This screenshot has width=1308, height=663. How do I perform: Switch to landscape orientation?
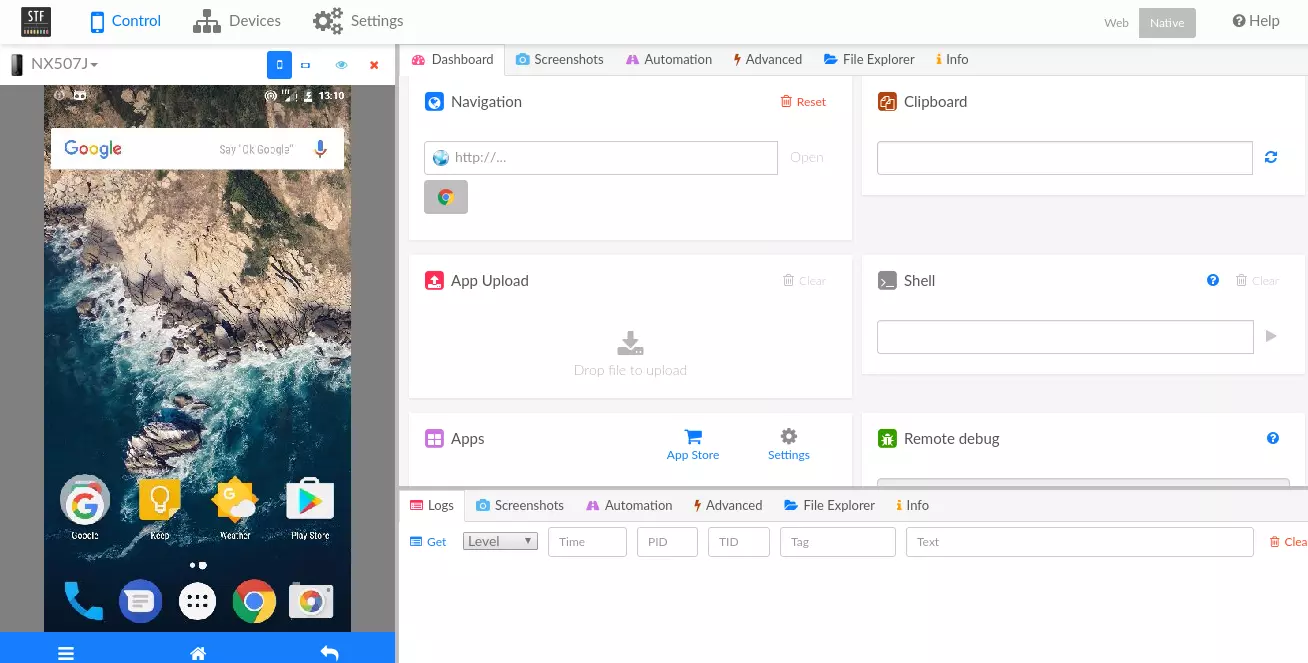pos(306,65)
